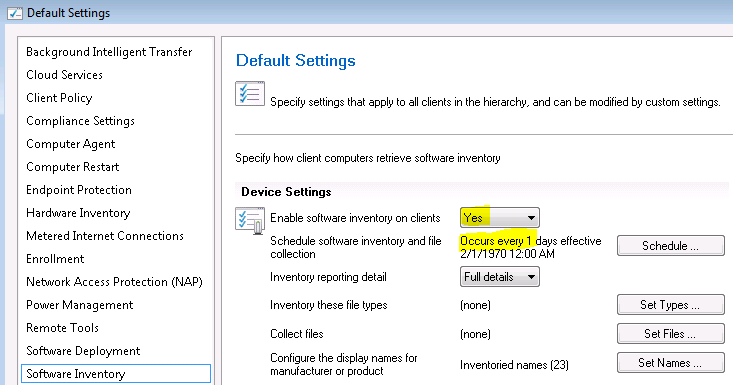Click the 'Device Settings' section header
This screenshot has width=733, height=385.
pos(286,192)
